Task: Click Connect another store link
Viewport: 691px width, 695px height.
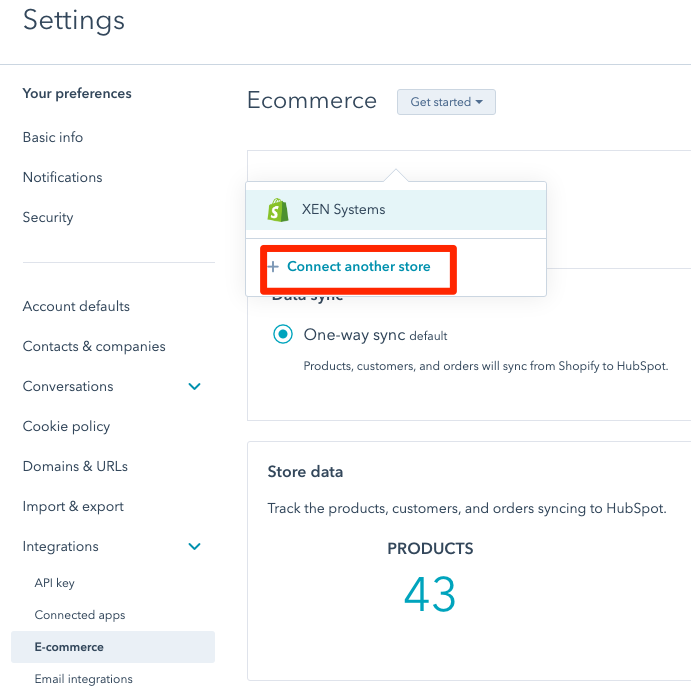Action: (x=358, y=267)
